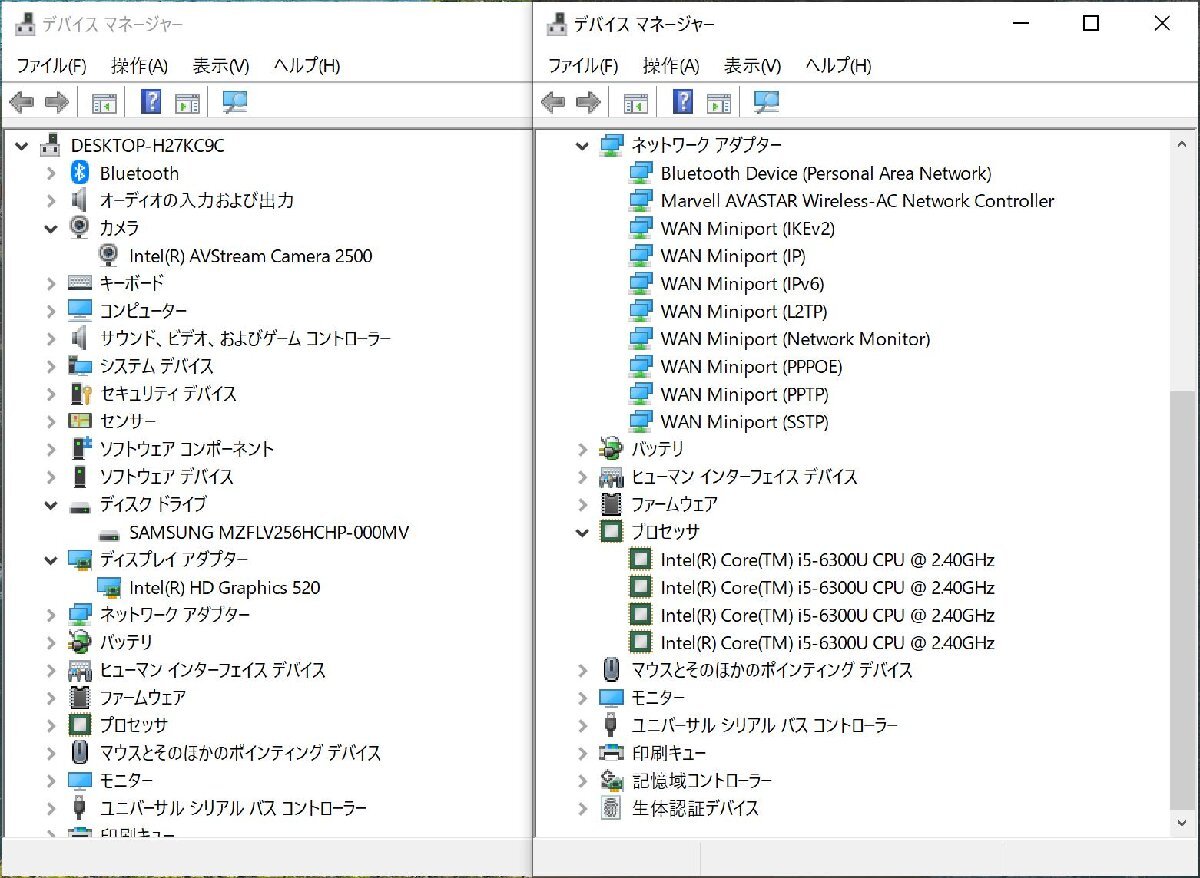1200x878 pixels.
Task: Collapse the DESKTOP-H27KC9C root node
Action: tap(22, 146)
